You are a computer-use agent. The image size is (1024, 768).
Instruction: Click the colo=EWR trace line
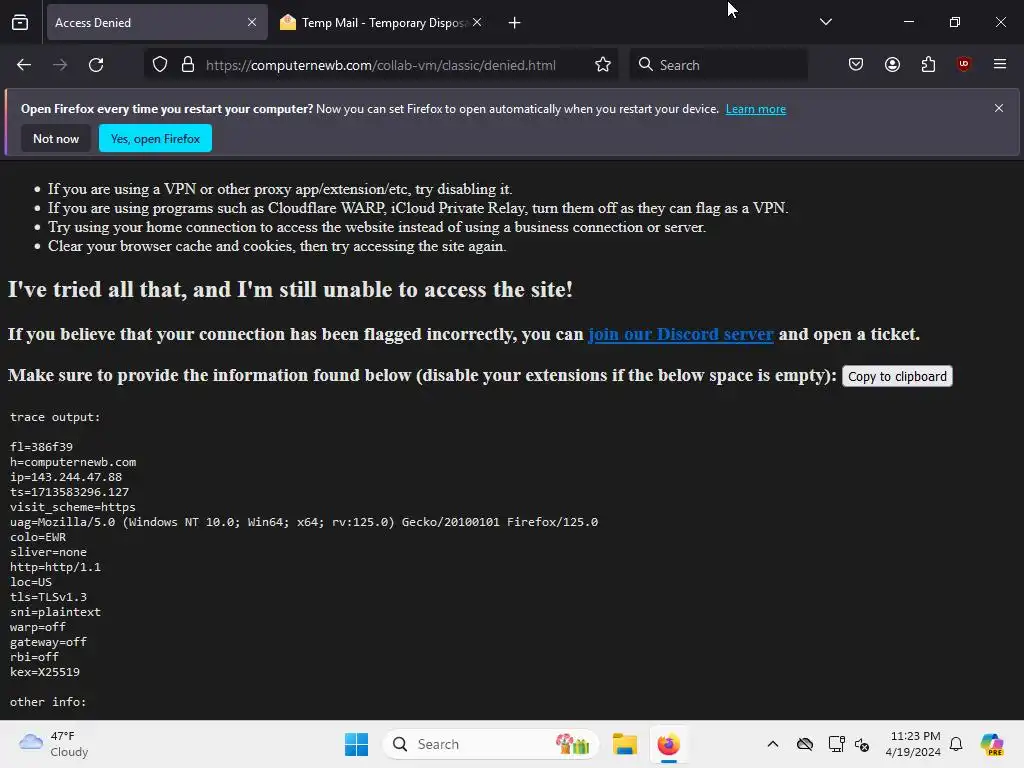pyautogui.click(x=38, y=537)
